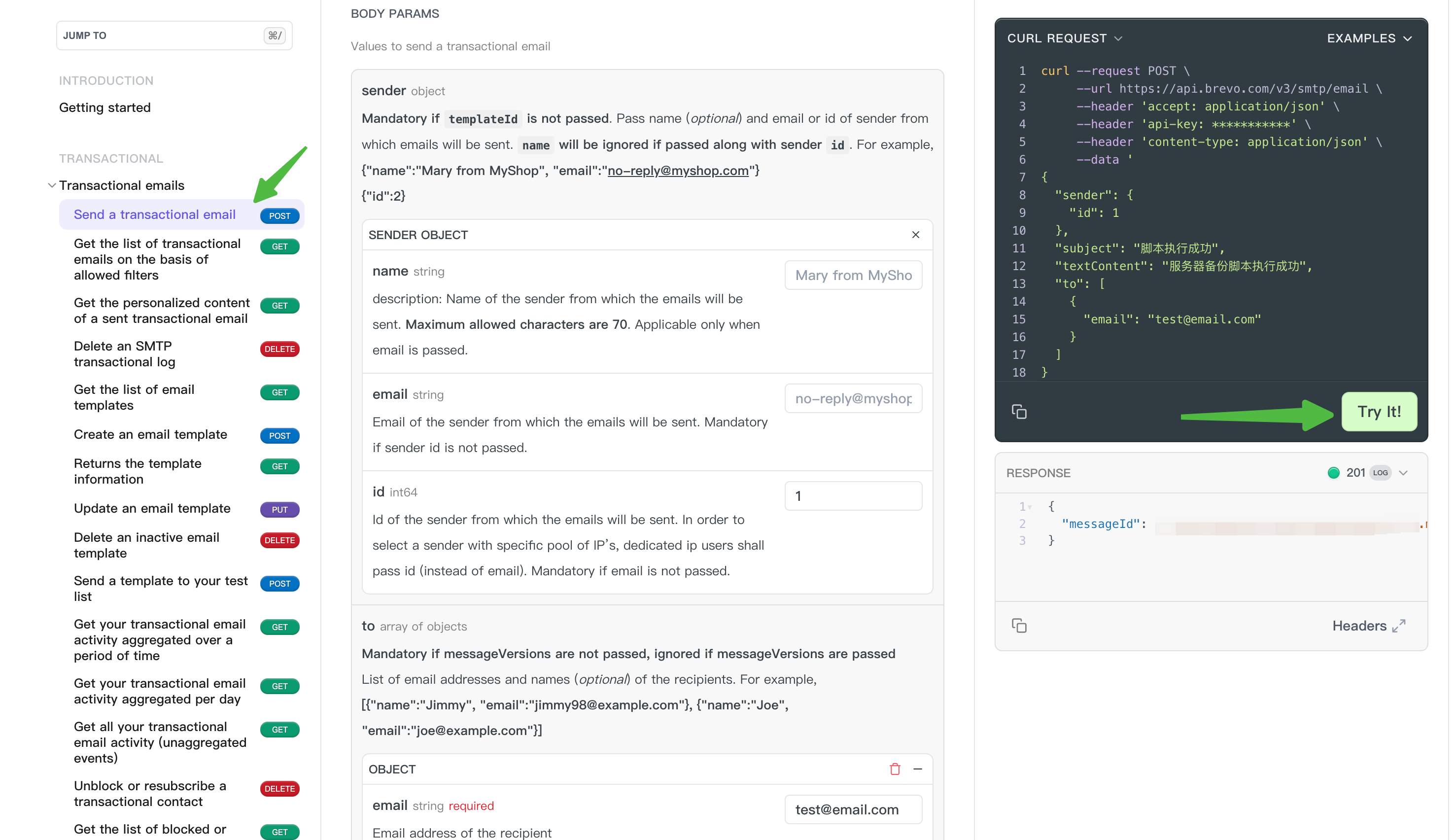
Task: Open the 201 response status dropdown
Action: point(1403,472)
